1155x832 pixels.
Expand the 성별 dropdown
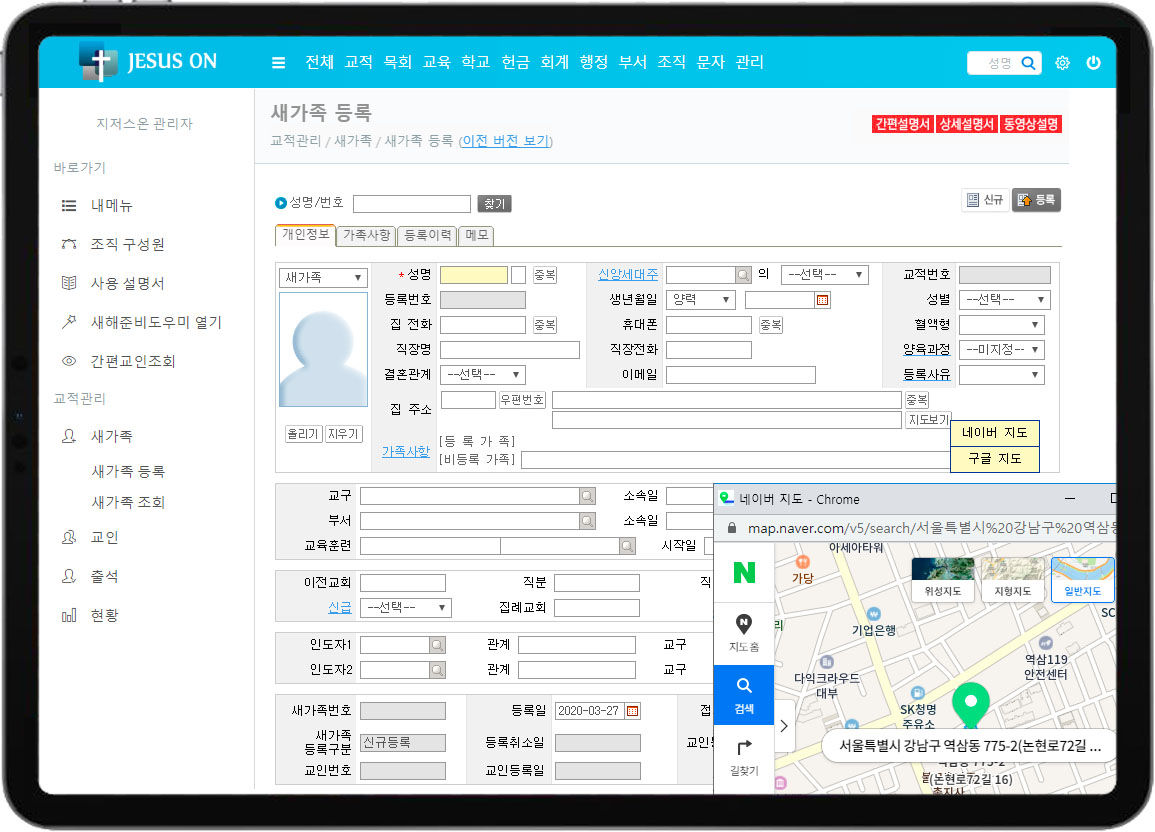tap(1004, 300)
